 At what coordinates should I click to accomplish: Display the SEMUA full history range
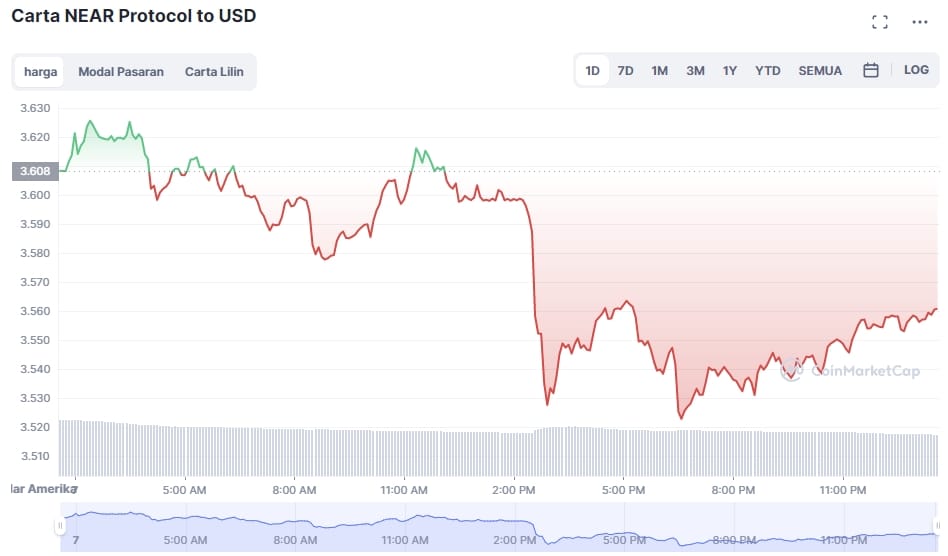tap(820, 71)
